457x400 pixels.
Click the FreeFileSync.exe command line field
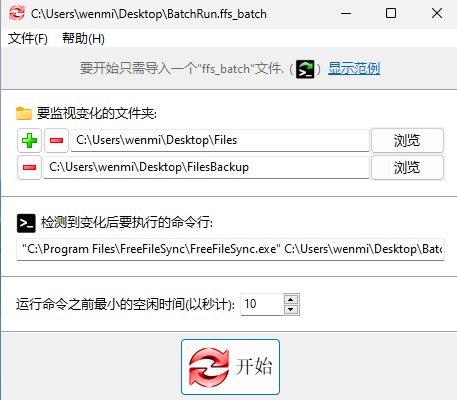[x=230, y=249]
